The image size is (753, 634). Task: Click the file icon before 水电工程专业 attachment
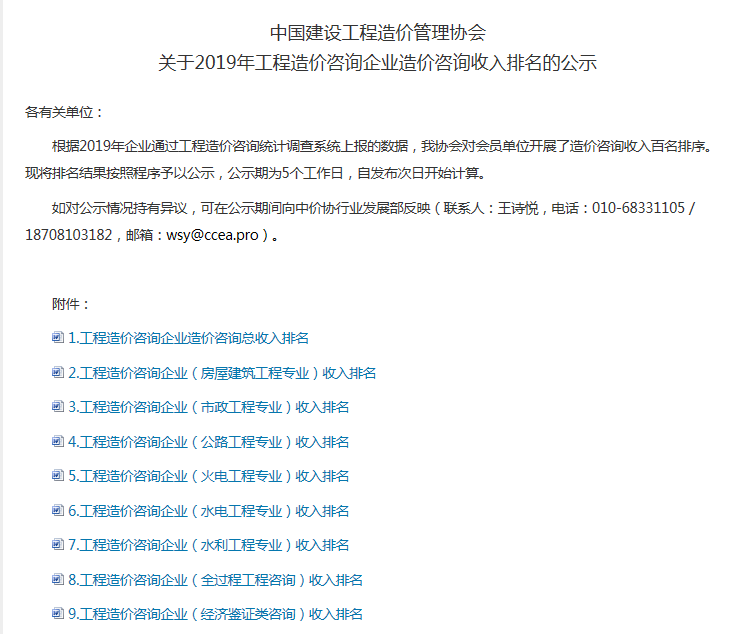[x=57, y=511]
